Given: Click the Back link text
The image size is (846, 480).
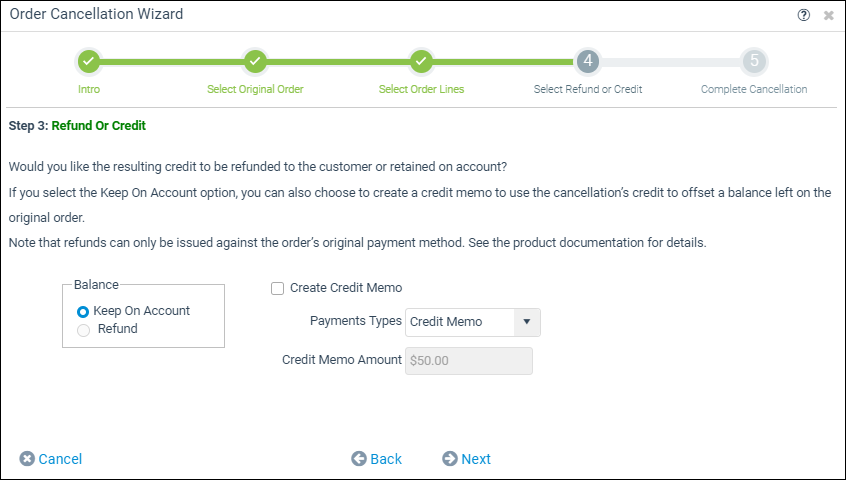Looking at the screenshot, I should coord(386,459).
